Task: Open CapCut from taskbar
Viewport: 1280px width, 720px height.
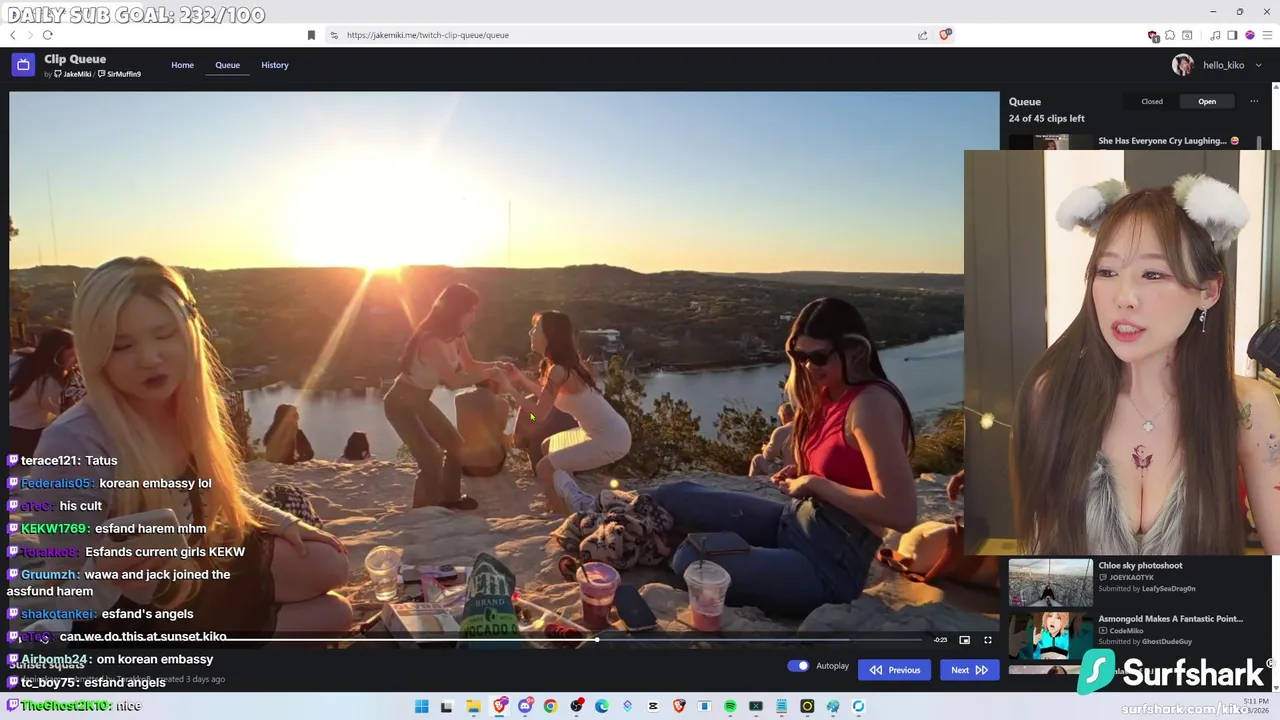Action: pos(653,706)
